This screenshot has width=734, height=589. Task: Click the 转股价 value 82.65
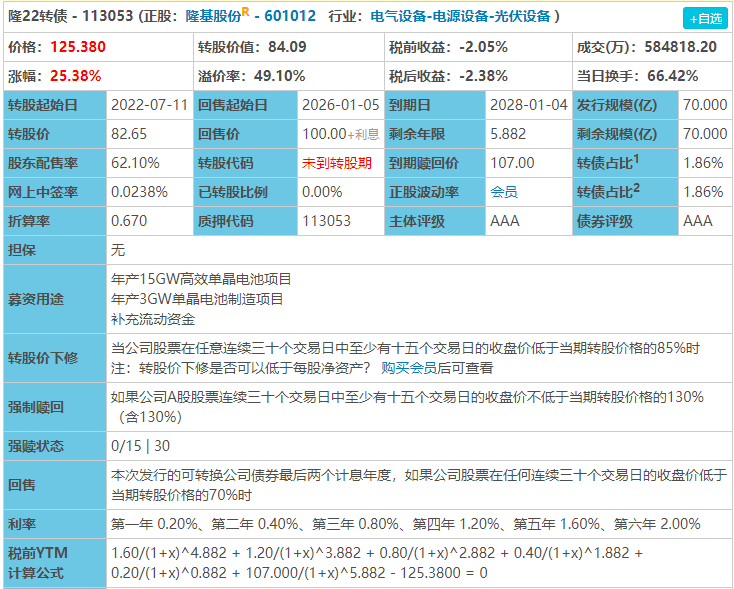tap(129, 134)
